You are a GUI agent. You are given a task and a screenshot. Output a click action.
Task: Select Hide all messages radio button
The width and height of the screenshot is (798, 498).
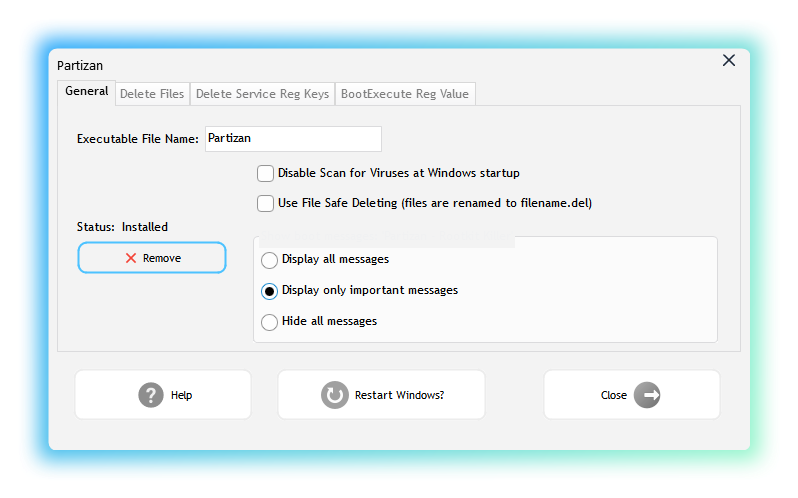tap(269, 322)
